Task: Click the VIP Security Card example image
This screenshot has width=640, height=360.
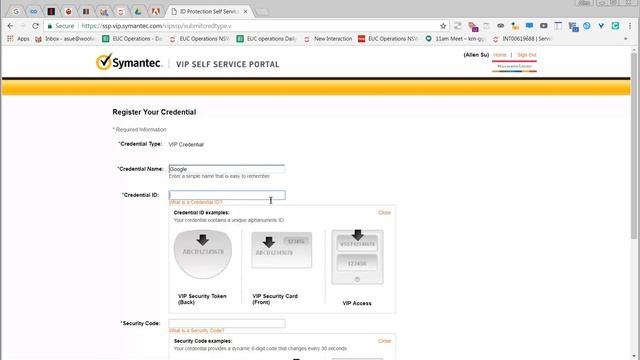Action: point(282,250)
